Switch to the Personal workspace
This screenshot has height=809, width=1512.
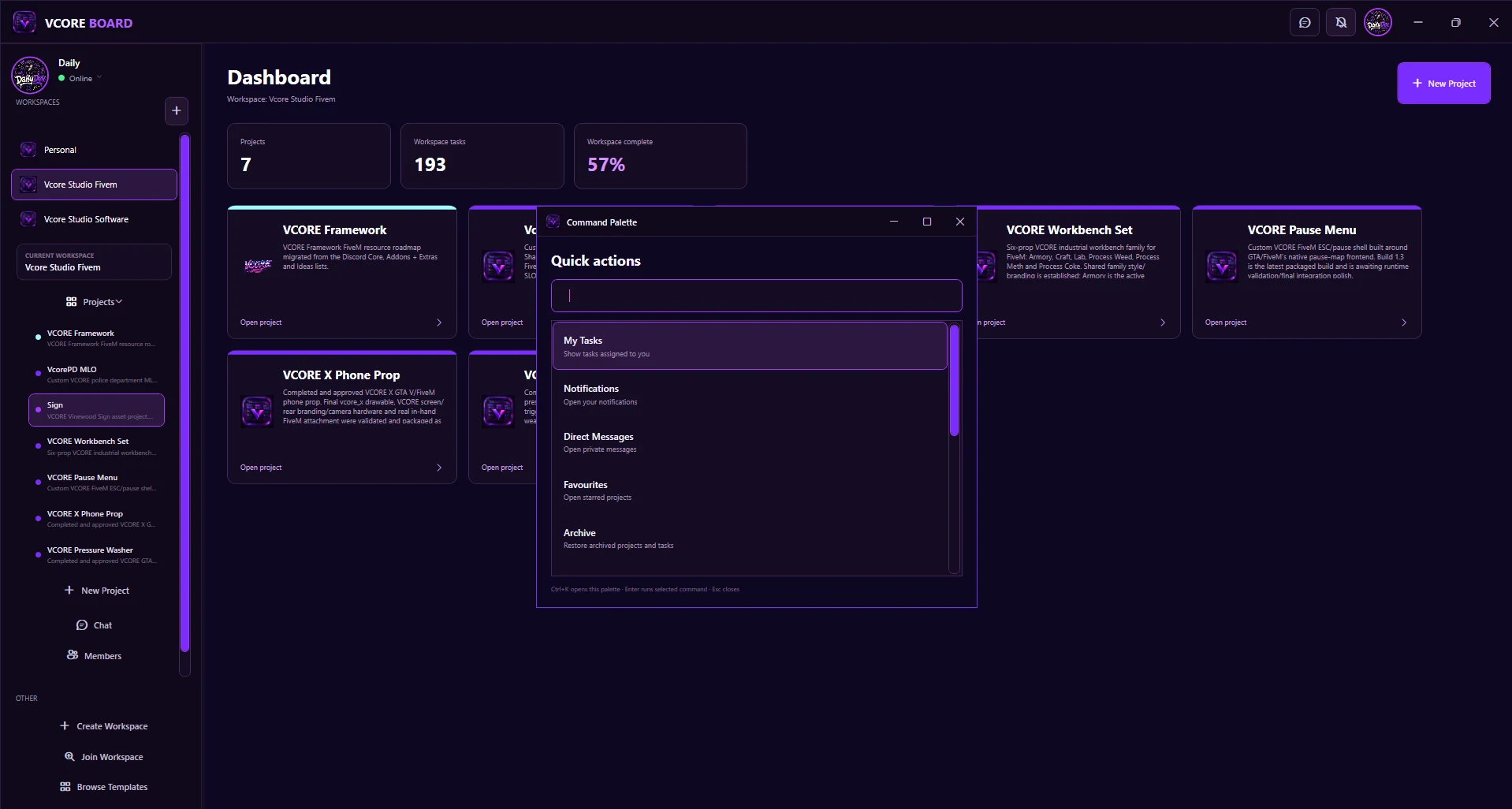click(x=94, y=150)
